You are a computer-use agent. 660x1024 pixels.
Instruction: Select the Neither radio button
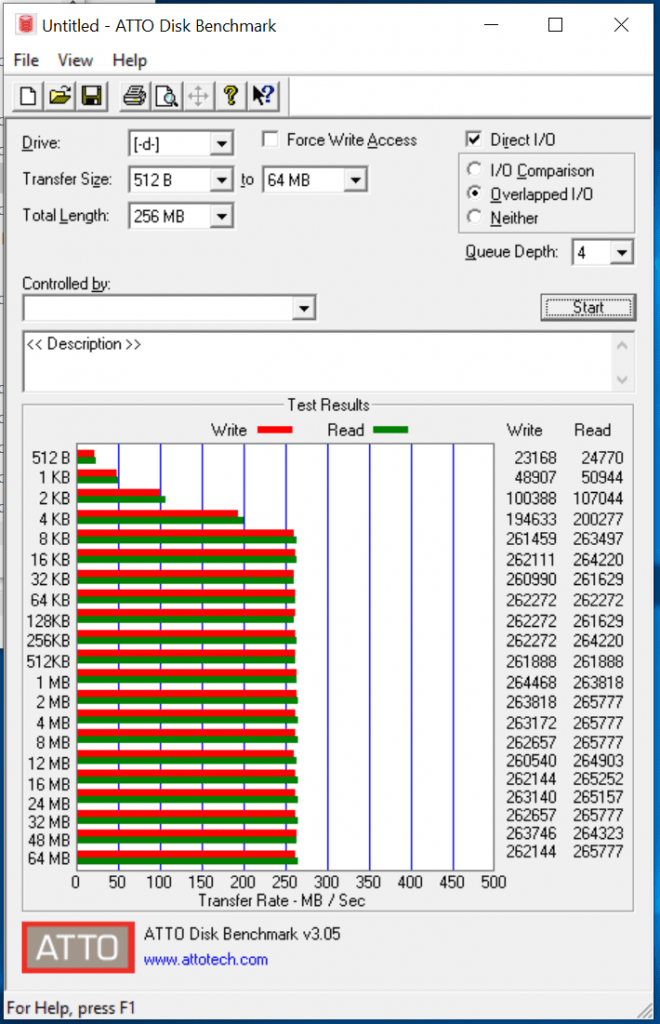point(475,217)
